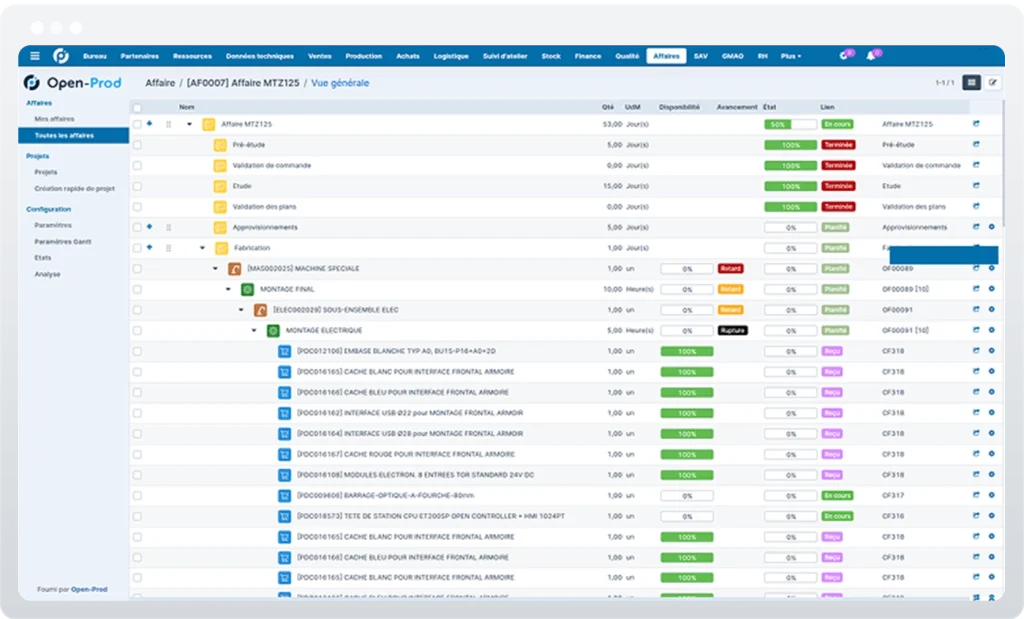Open the notifications bell icon
The height and width of the screenshot is (619, 1024).
(x=871, y=56)
